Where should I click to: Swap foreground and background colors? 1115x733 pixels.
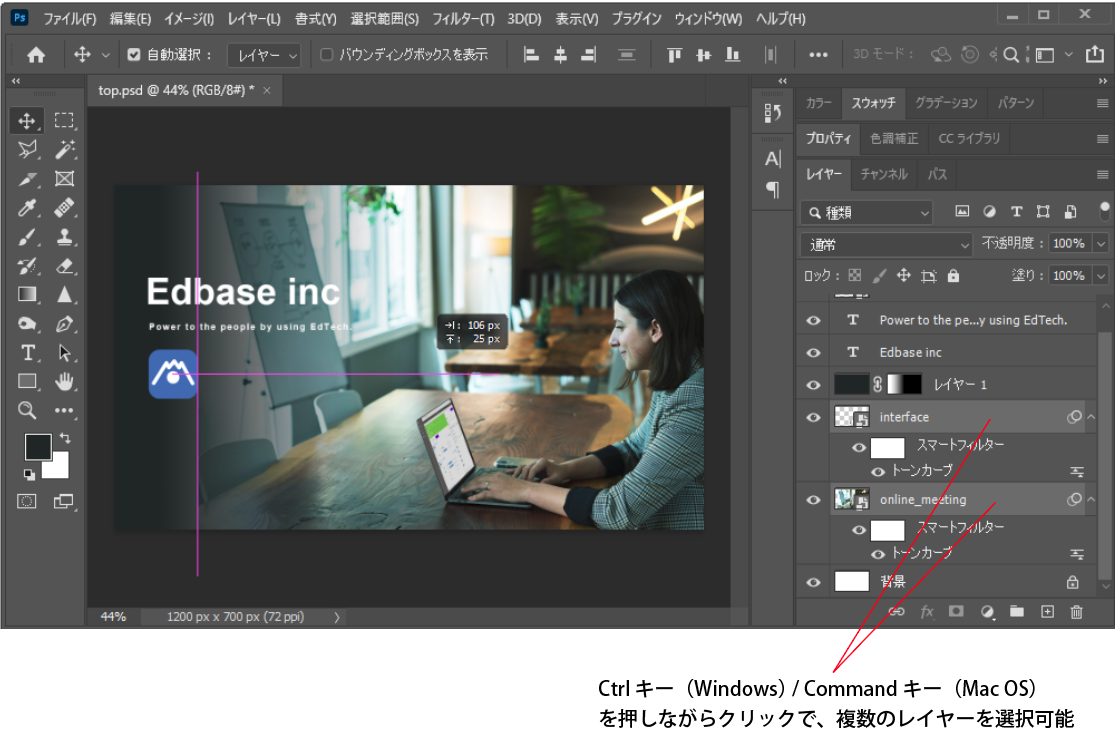65,438
